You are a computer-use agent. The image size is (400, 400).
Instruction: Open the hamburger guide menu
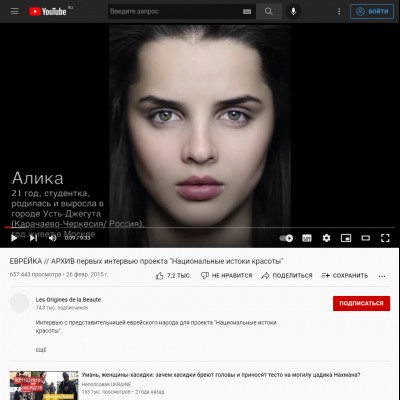(15, 11)
